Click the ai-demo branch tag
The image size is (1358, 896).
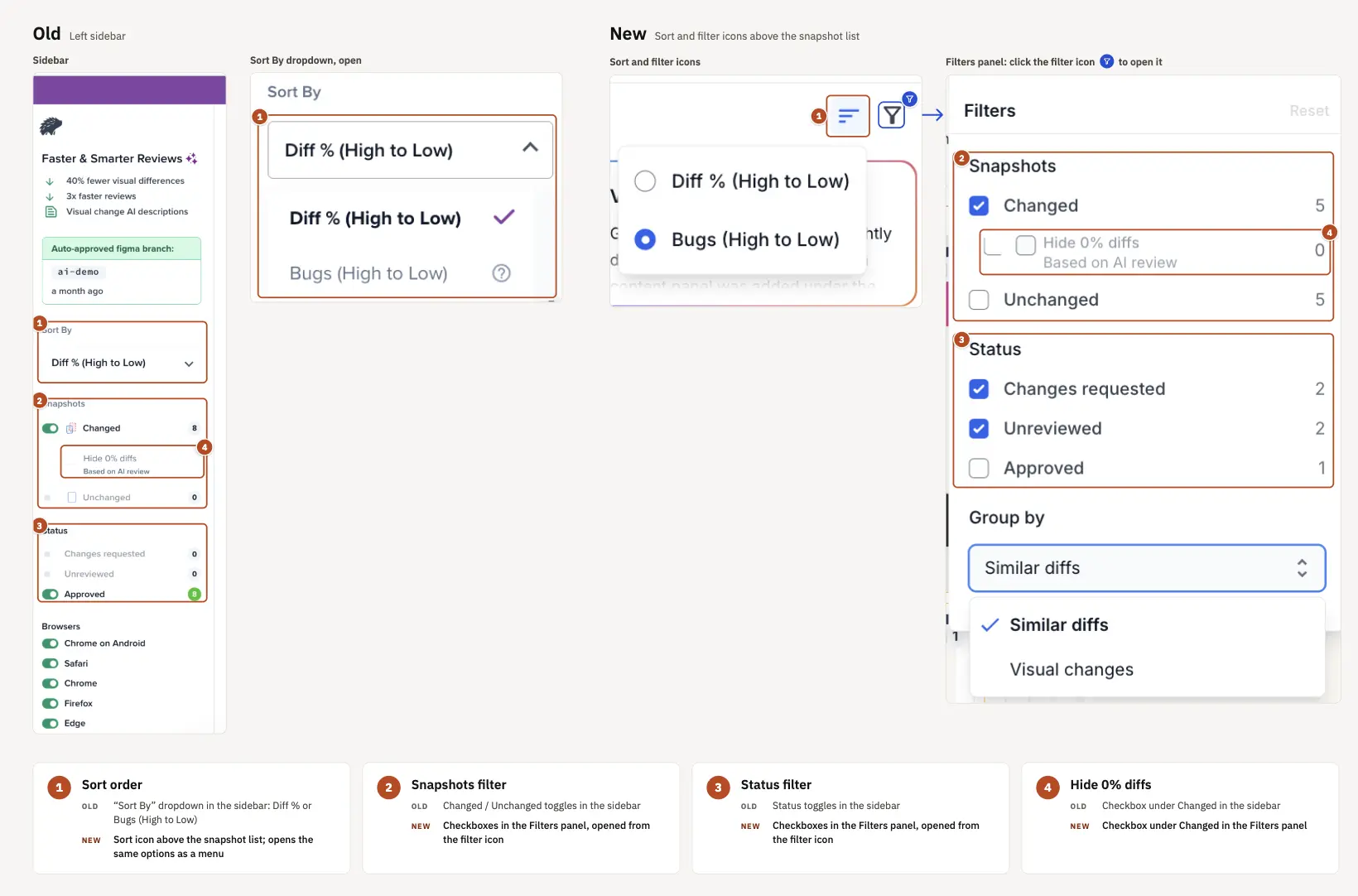pyautogui.click(x=79, y=272)
